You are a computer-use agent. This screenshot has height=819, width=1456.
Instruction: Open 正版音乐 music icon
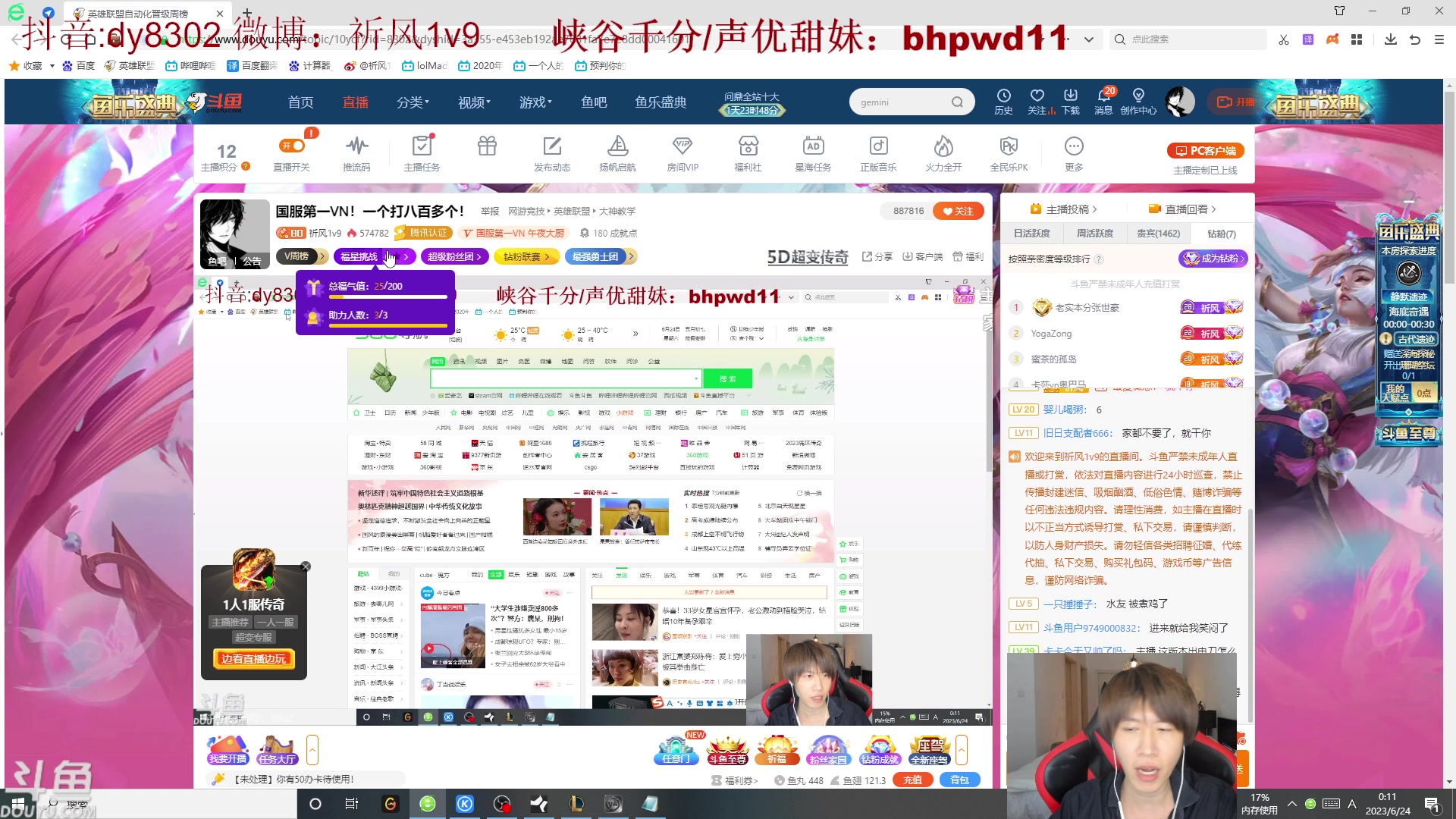click(878, 152)
